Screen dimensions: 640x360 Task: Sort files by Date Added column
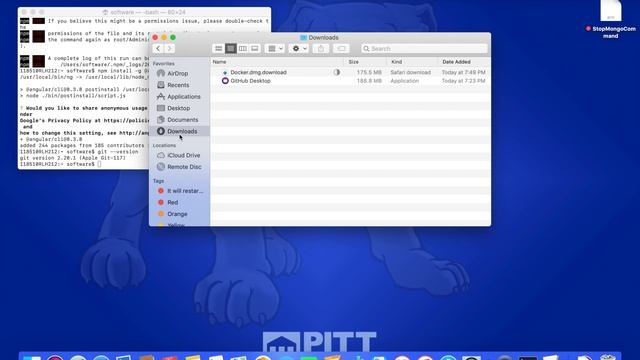click(x=456, y=62)
